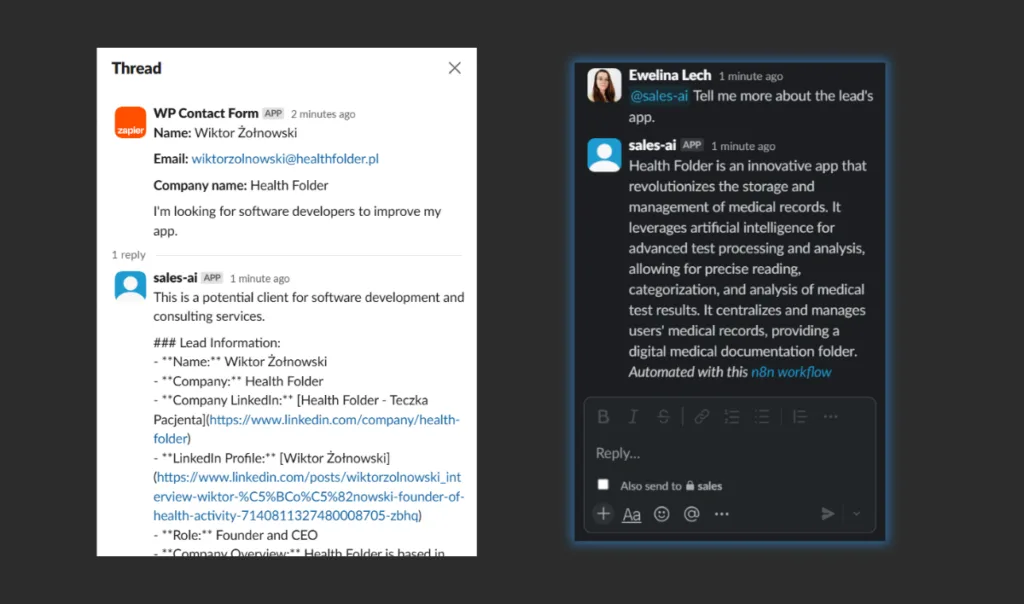The width and height of the screenshot is (1024, 604).
Task: Insert a link with the composer link icon
Action: [701, 417]
